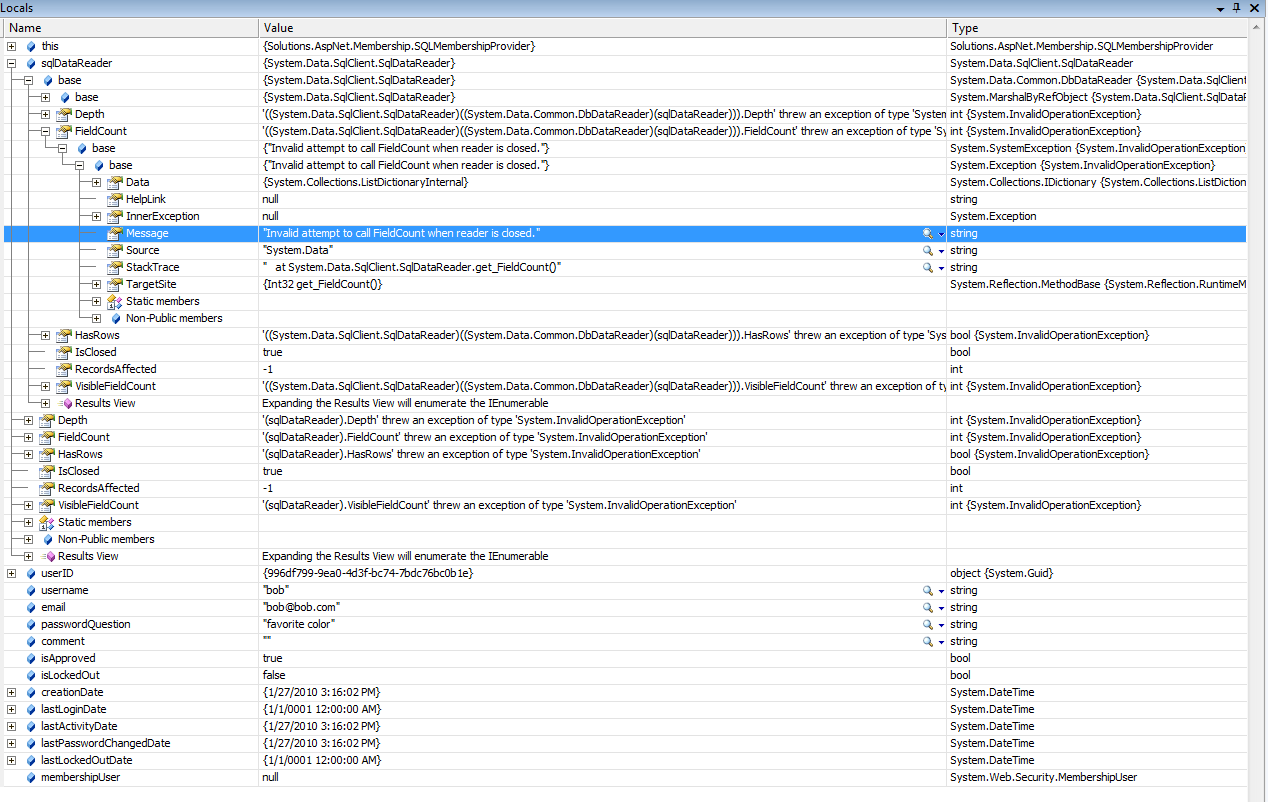Click the magnifier icon for email value

(x=928, y=607)
